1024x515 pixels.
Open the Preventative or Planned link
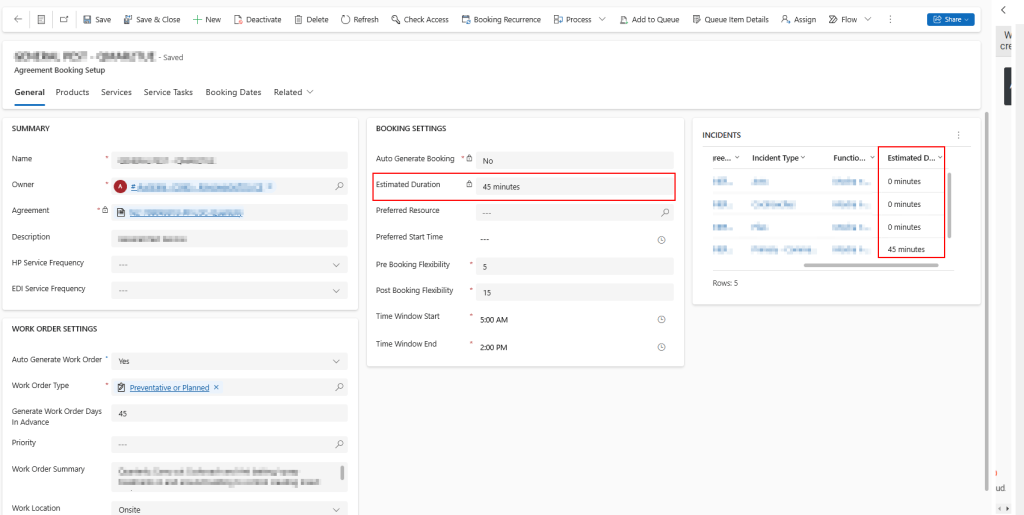pos(169,387)
